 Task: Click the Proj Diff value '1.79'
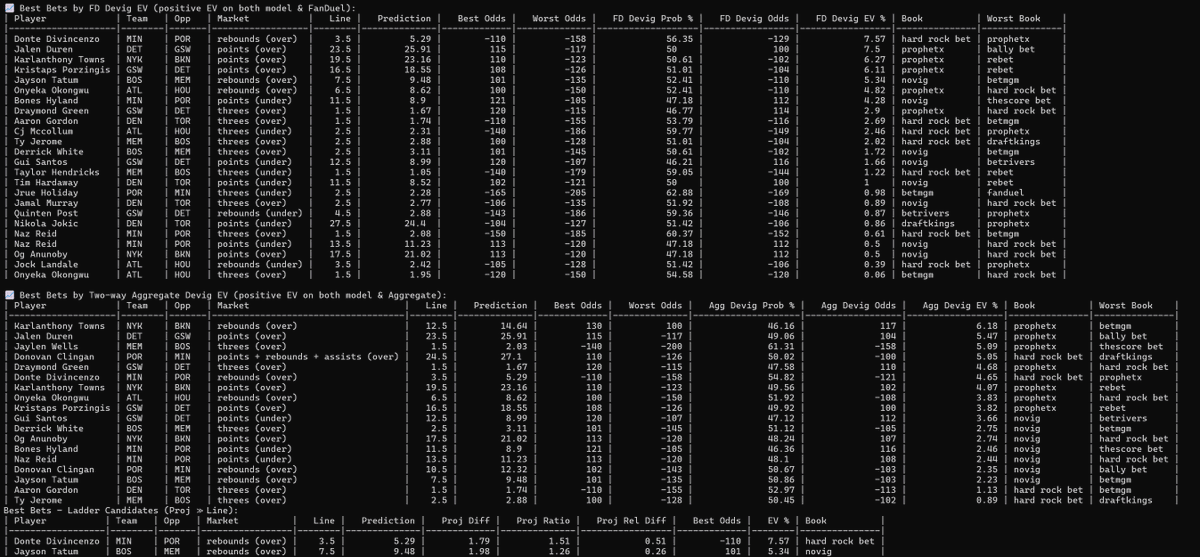coord(481,541)
